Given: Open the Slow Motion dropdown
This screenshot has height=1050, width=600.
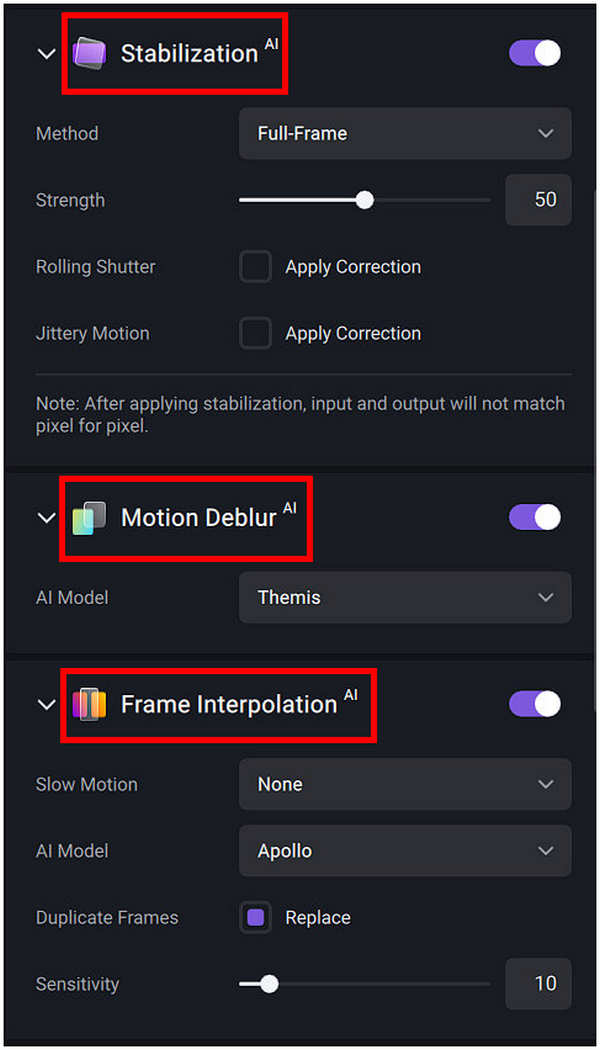Looking at the screenshot, I should coord(404,784).
